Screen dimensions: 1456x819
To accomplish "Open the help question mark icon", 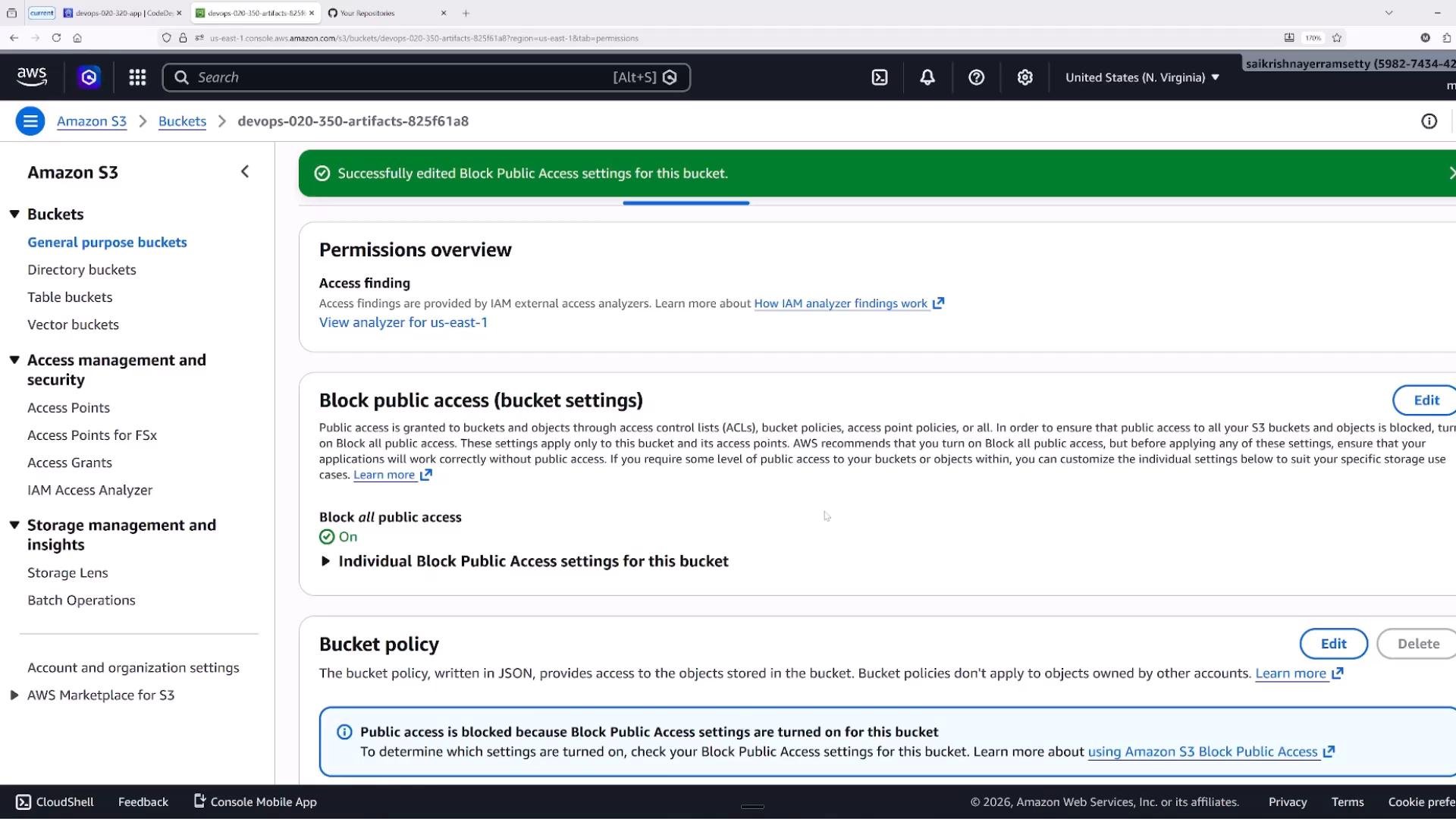I will tap(977, 77).
